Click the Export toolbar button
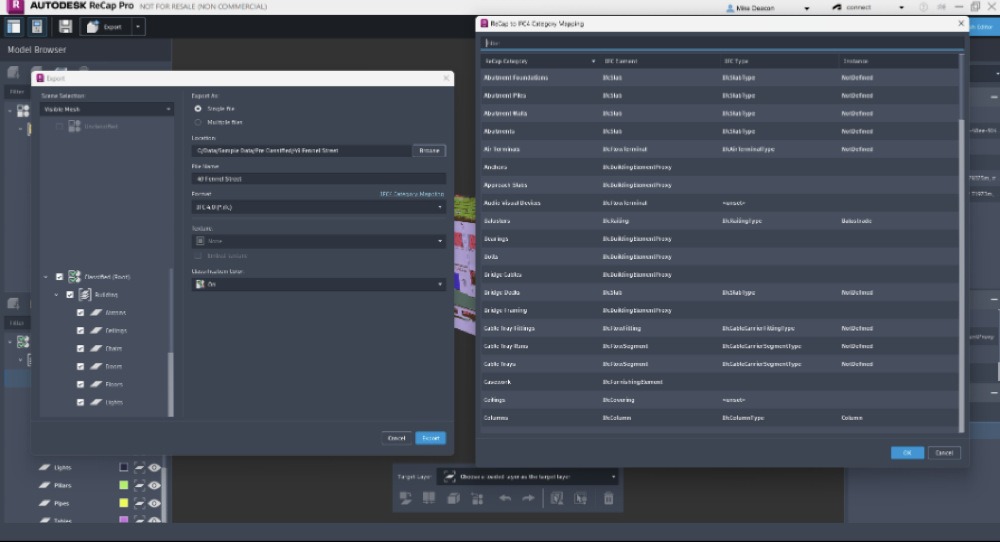This screenshot has height=542, width=1000. (x=106, y=27)
